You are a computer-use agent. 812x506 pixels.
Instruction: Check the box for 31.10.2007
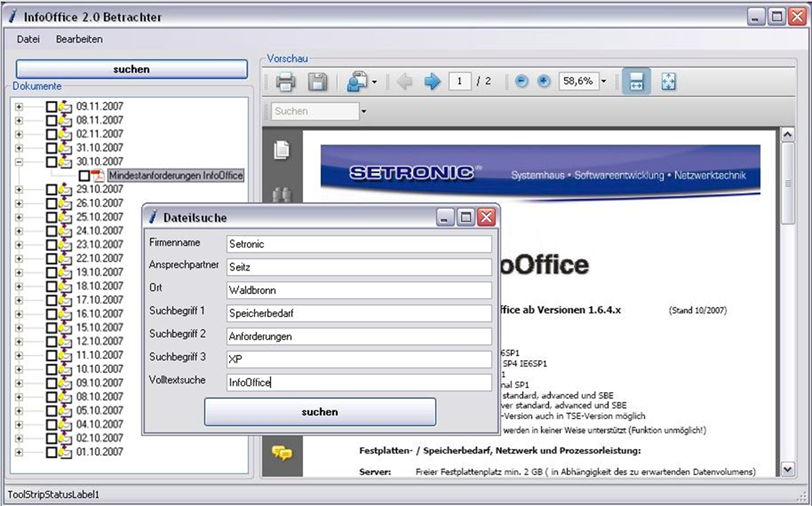pyautogui.click(x=51, y=148)
